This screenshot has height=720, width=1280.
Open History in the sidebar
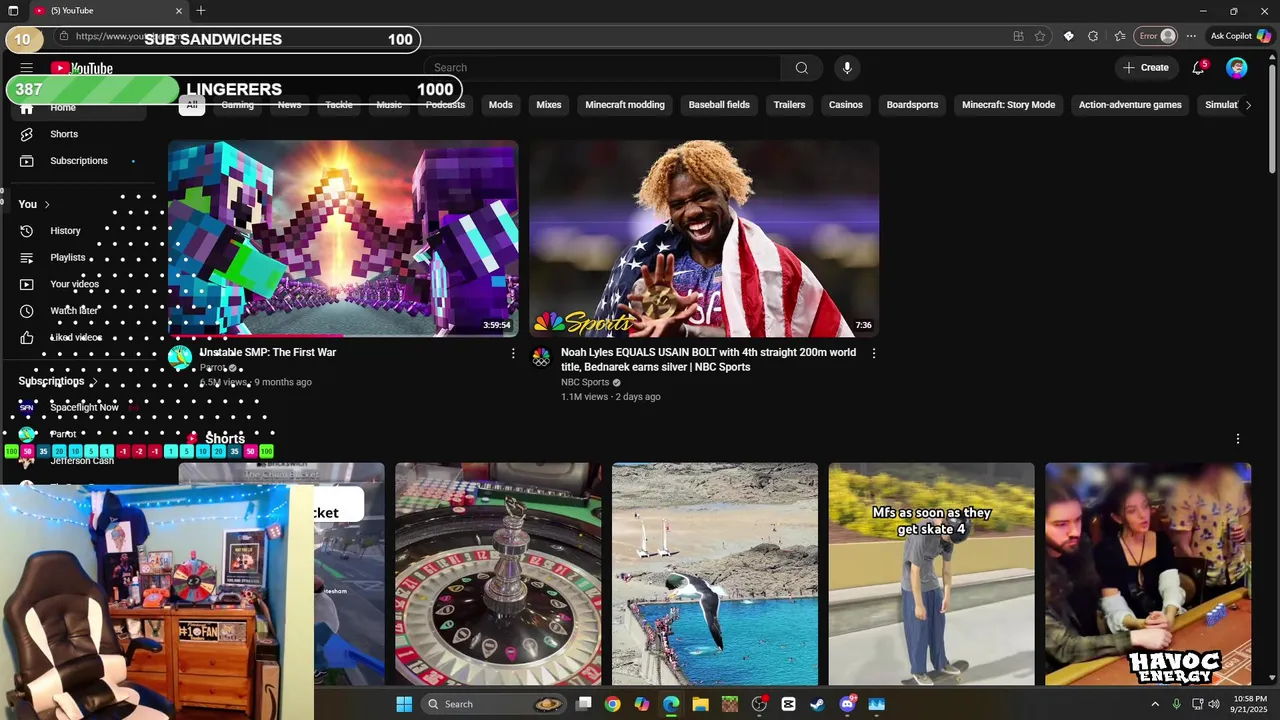(x=65, y=231)
